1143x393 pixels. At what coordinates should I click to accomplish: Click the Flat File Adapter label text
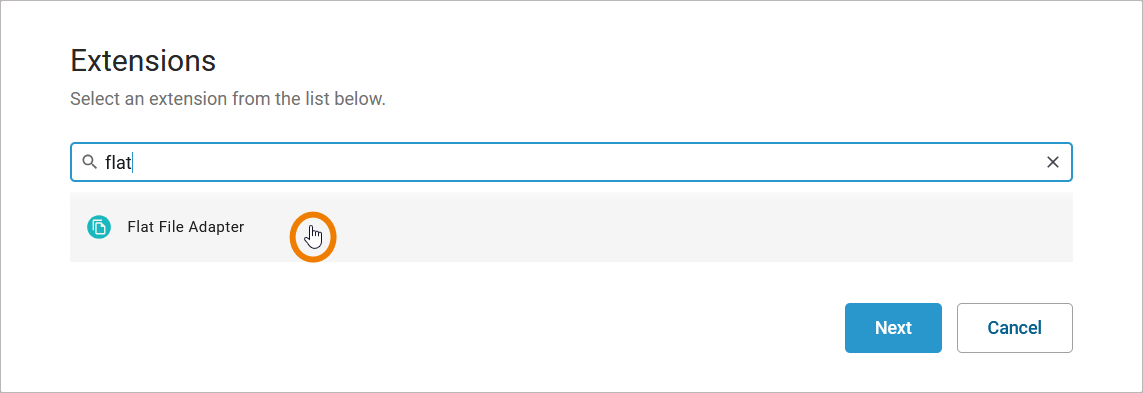click(185, 227)
